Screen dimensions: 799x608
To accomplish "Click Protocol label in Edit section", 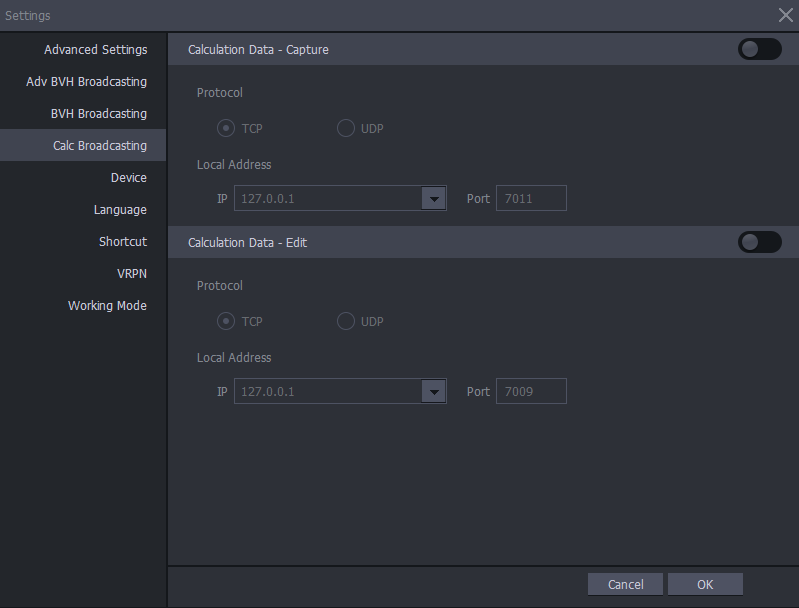I will click(x=220, y=286).
